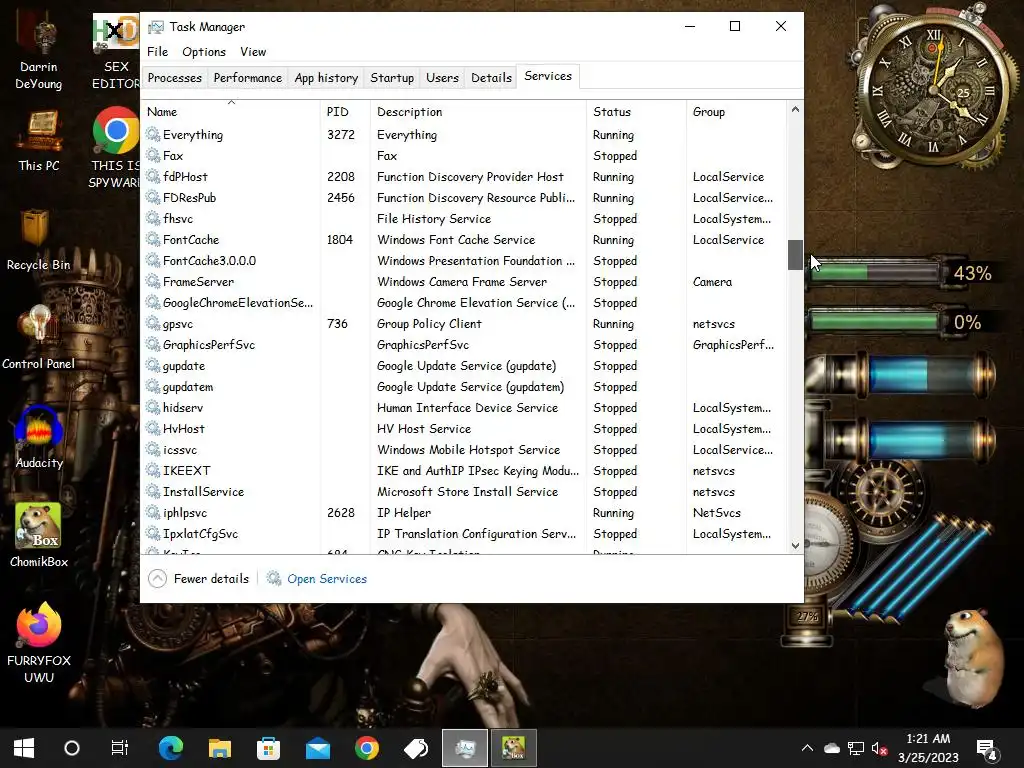
Task: Switch to the Performance tab
Action: (248, 78)
